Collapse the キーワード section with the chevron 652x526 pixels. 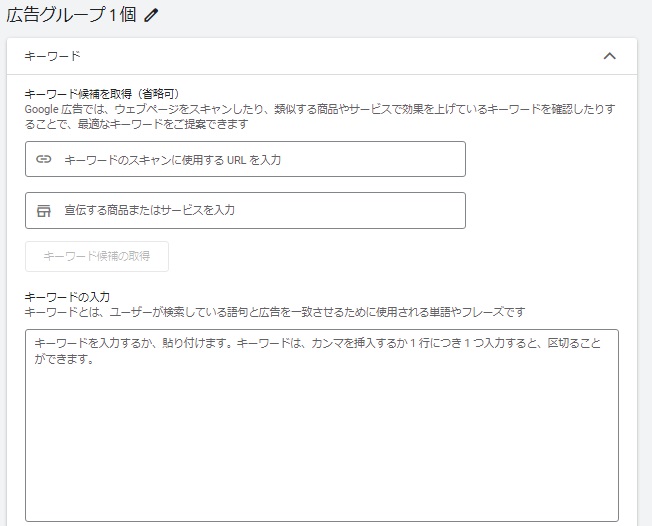(x=609, y=56)
